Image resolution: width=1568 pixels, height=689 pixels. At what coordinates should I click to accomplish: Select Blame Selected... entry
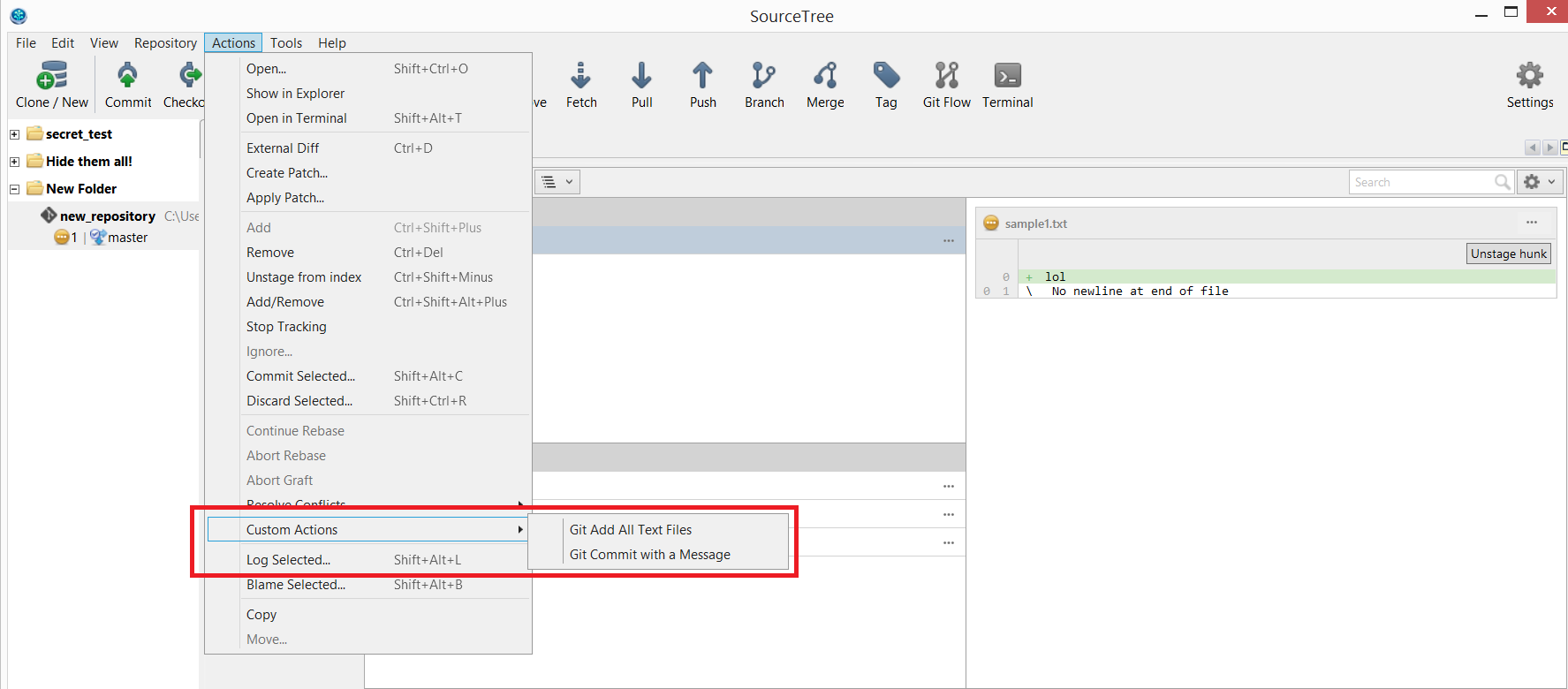point(368,585)
